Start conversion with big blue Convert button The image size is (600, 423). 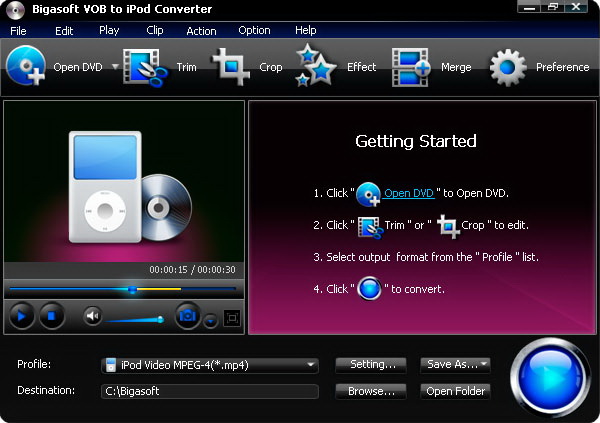550,377
